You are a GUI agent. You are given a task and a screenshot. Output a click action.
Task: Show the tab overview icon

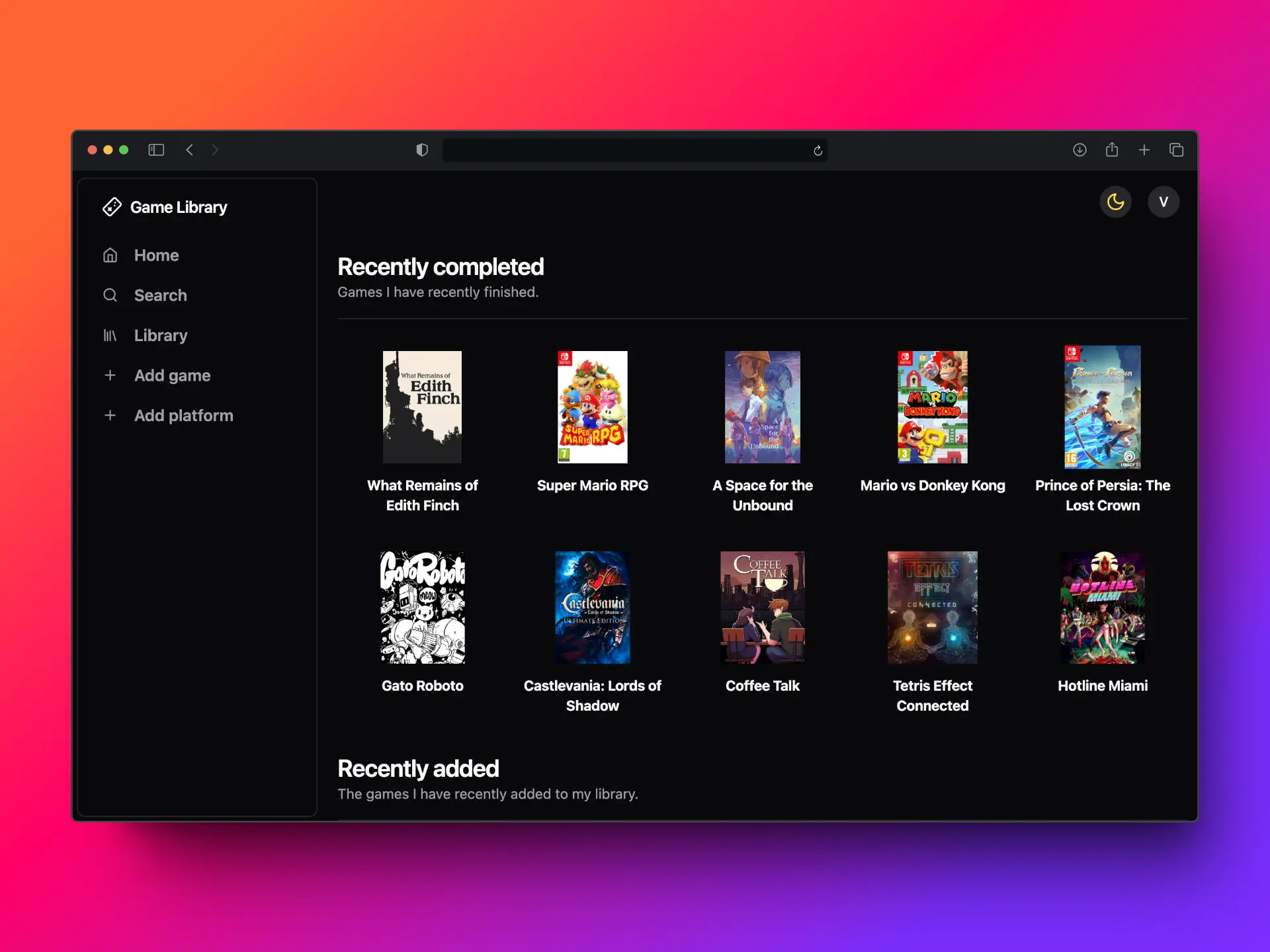pos(1176,150)
